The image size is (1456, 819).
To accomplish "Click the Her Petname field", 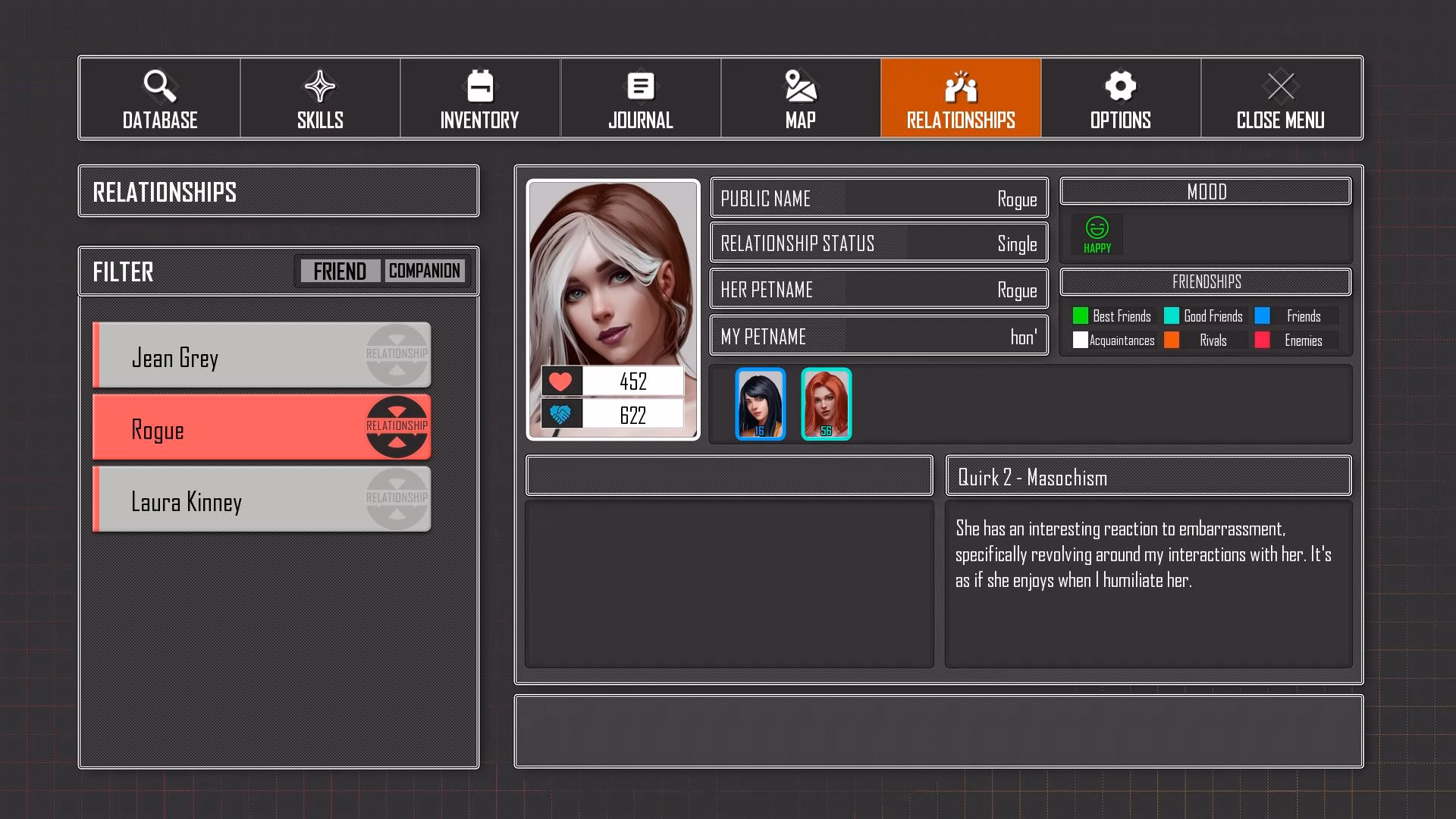I will pyautogui.click(x=879, y=290).
